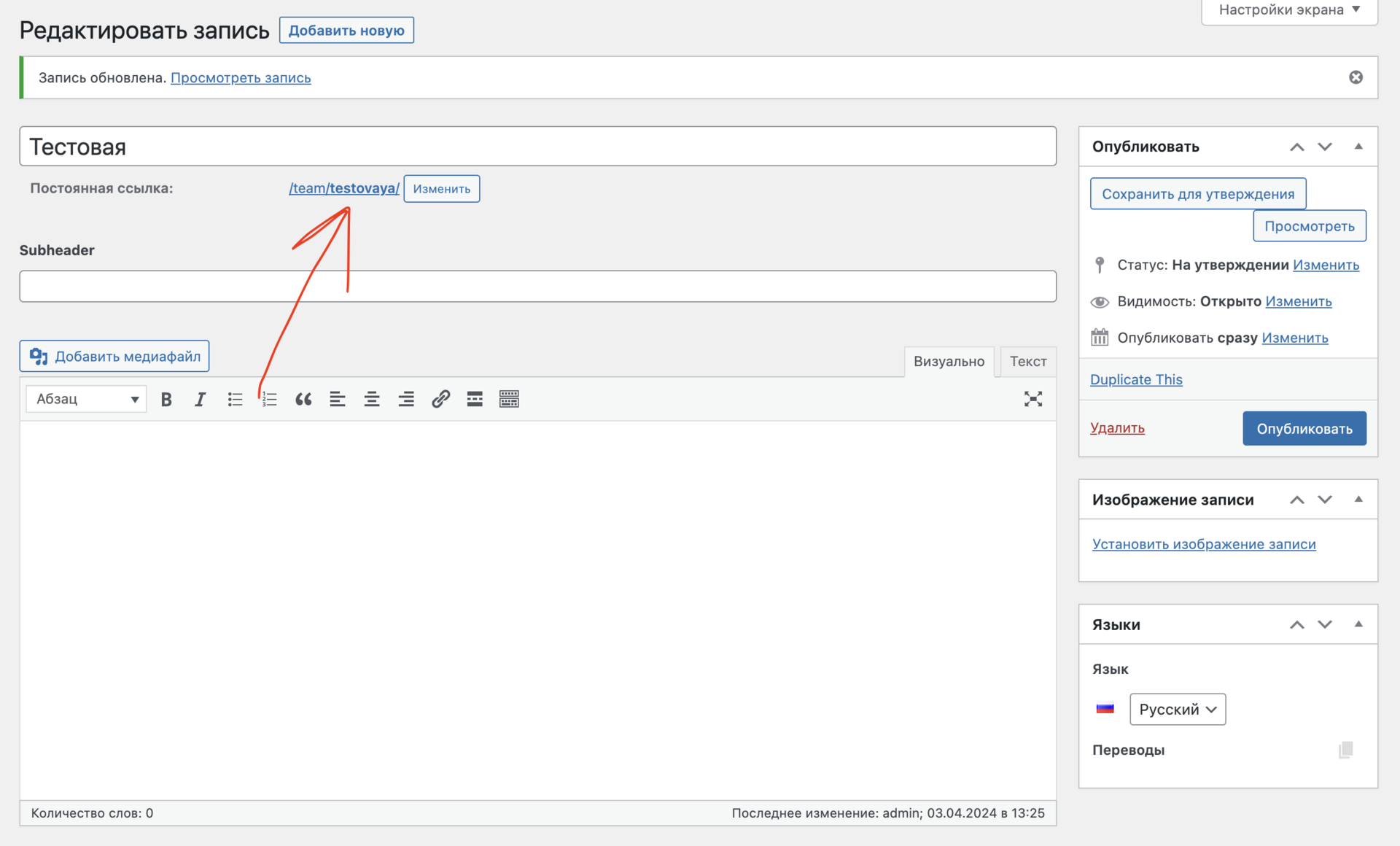Expand Настройки экрана screen options
This screenshot has height=846, width=1400.
(1289, 10)
